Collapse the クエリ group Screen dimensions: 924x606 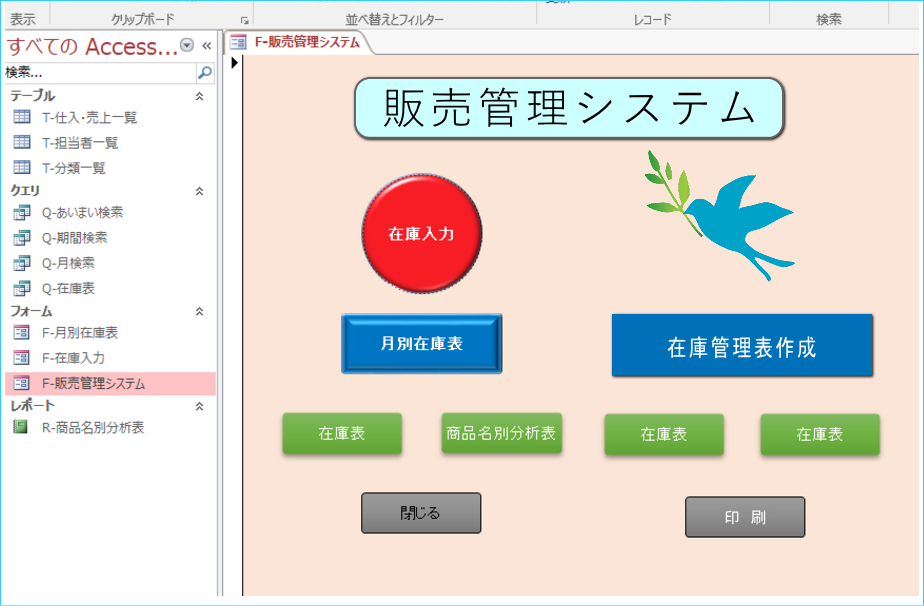[x=199, y=190]
